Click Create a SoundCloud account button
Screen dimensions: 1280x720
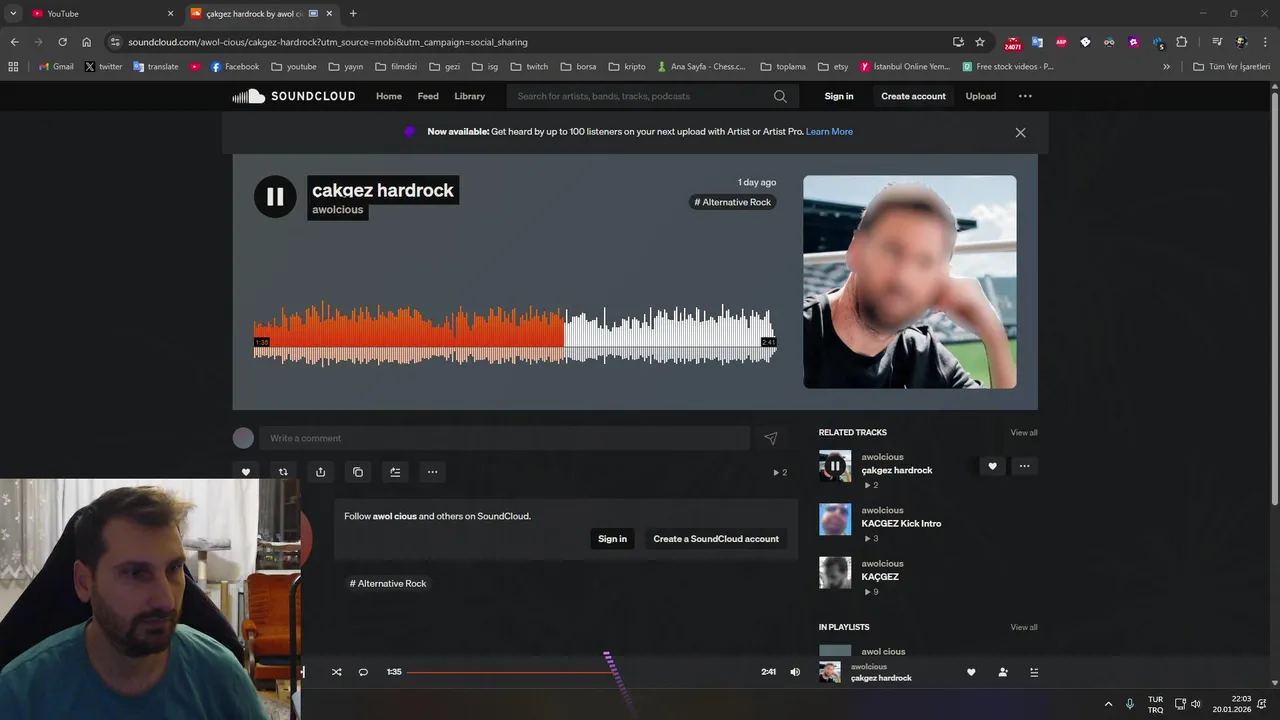tap(716, 539)
